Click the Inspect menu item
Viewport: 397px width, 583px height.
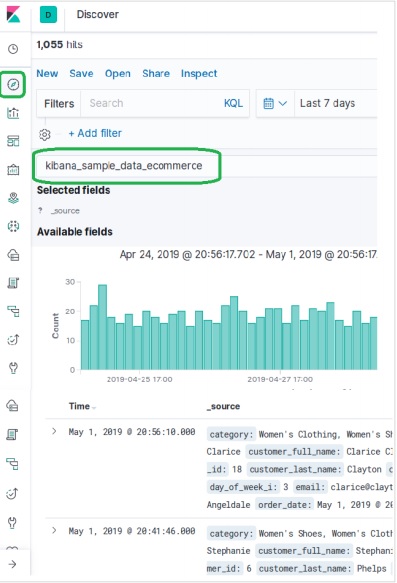click(199, 74)
